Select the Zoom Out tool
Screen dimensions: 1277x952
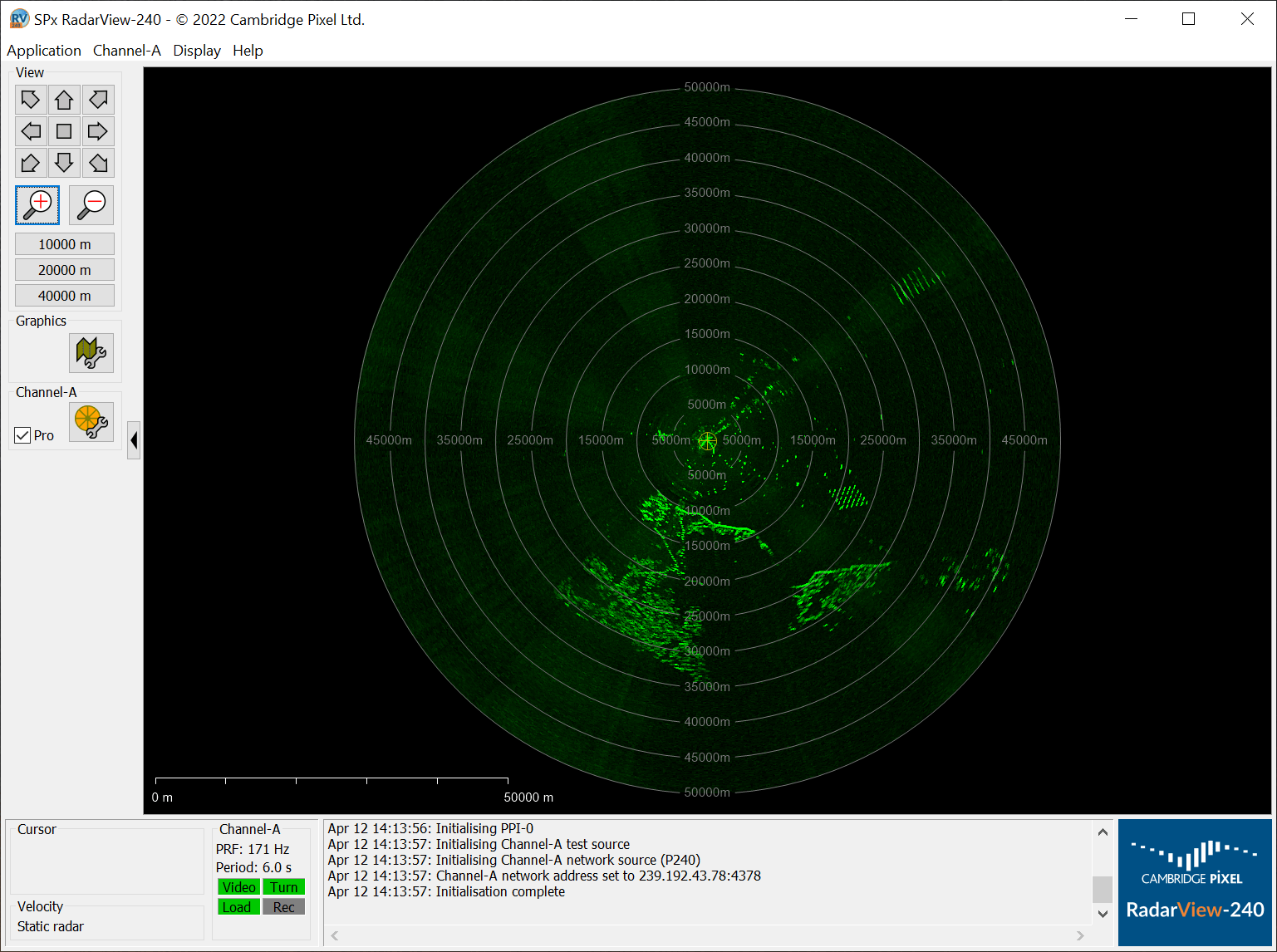pos(91,205)
